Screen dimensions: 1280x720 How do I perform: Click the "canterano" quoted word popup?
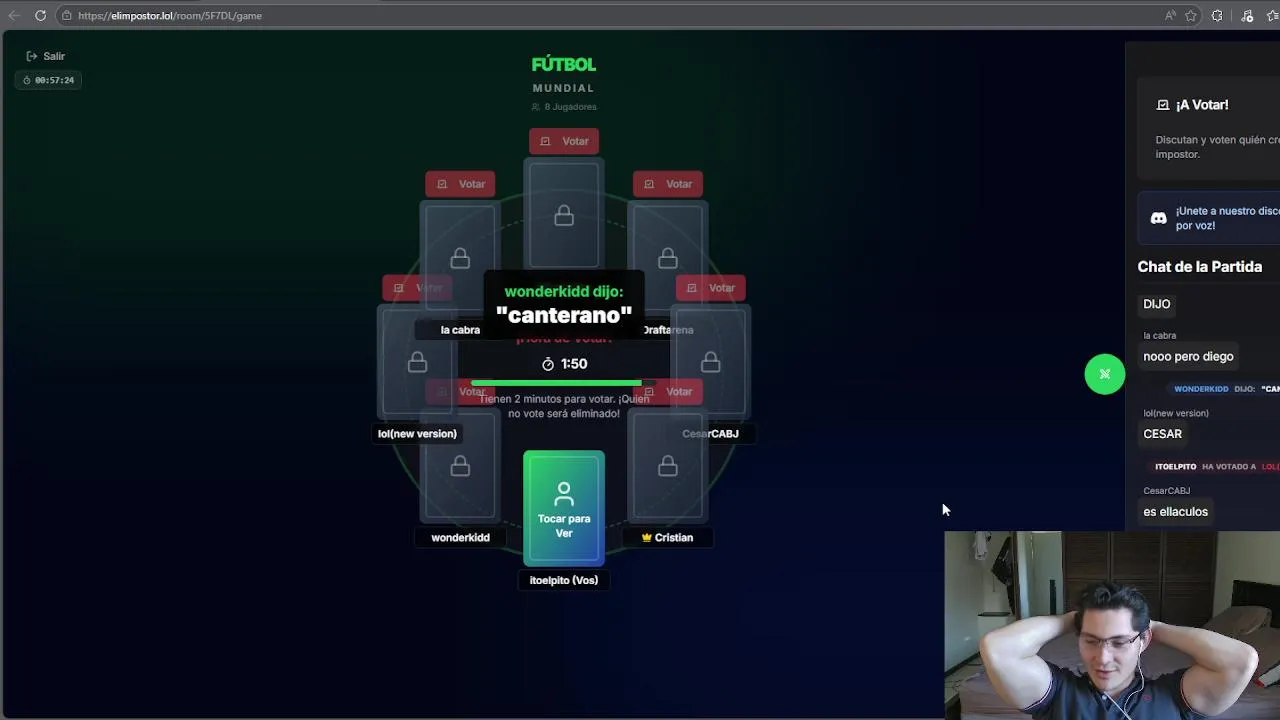564,316
